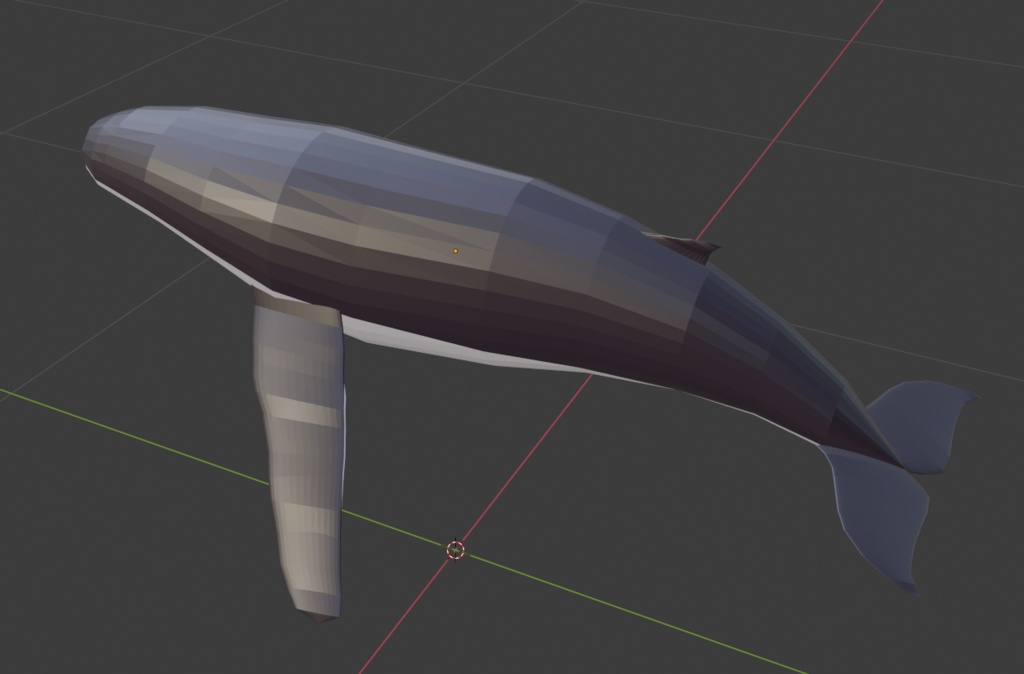Click the whale's small dorsal fin
Viewport: 1024px width, 674px height.
click(x=684, y=247)
